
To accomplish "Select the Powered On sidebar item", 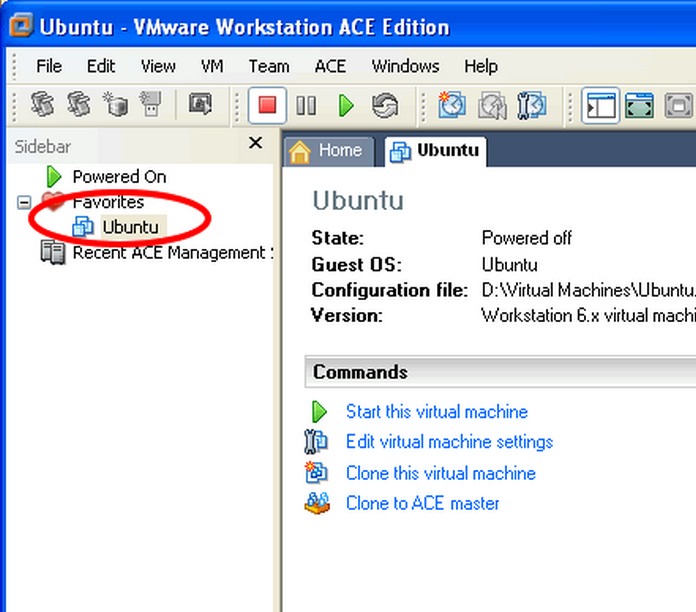I will (119, 177).
